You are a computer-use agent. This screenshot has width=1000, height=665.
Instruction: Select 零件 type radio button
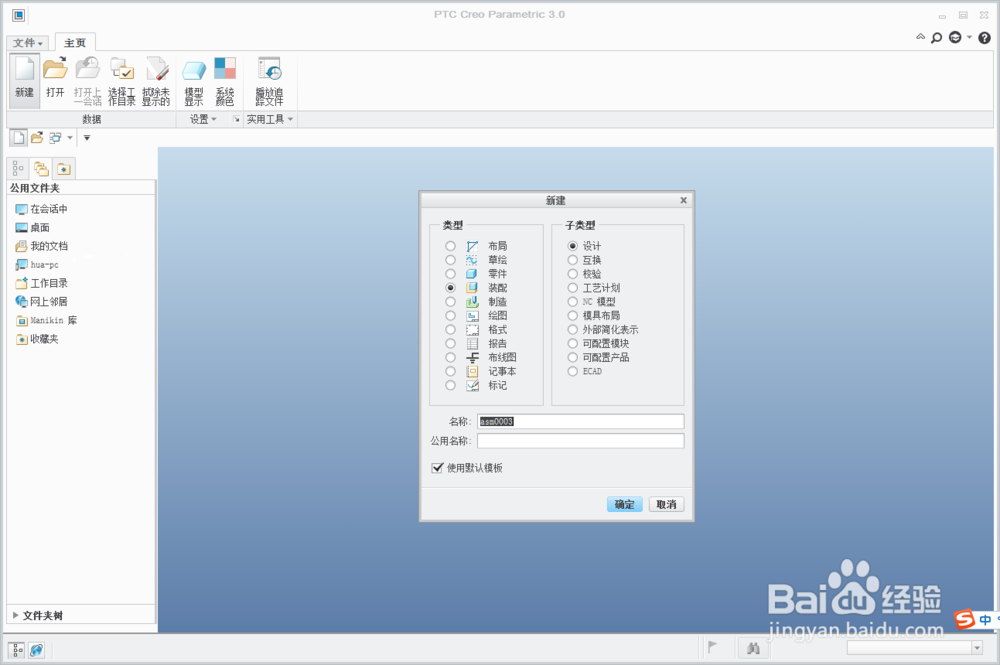click(450, 274)
